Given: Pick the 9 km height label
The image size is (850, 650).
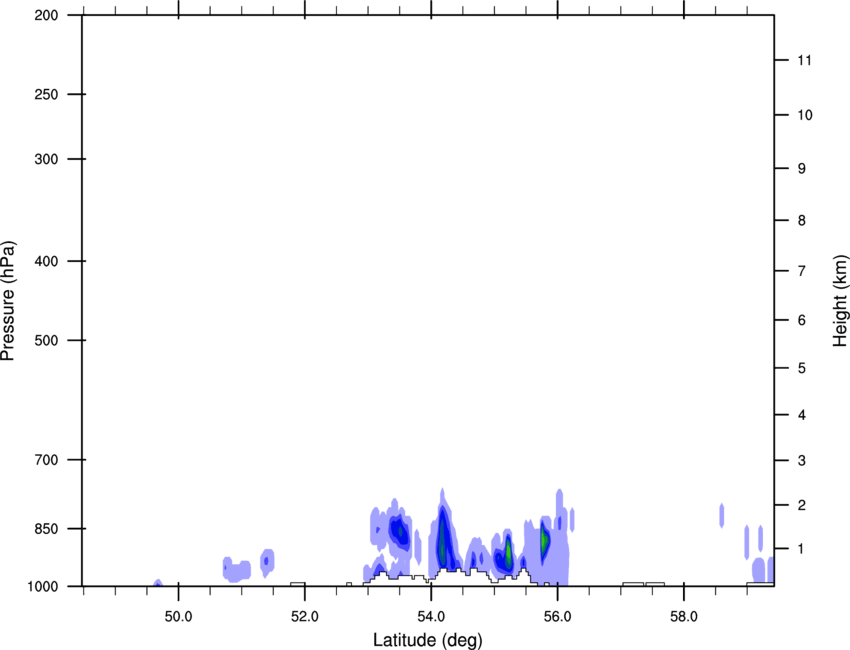Looking at the screenshot, I should point(802,169).
